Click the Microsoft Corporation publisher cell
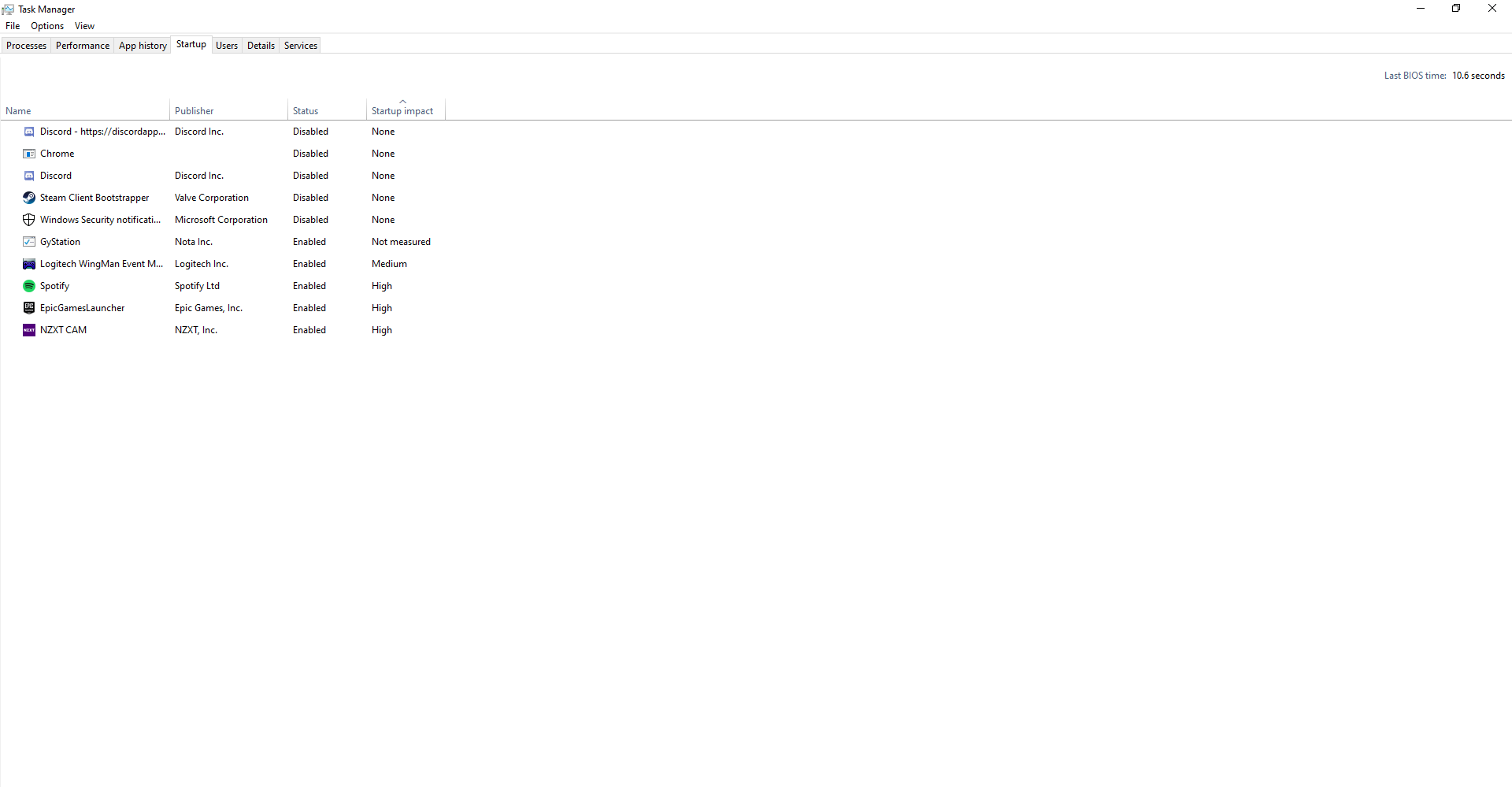This screenshot has height=787, width=1512. (x=221, y=220)
